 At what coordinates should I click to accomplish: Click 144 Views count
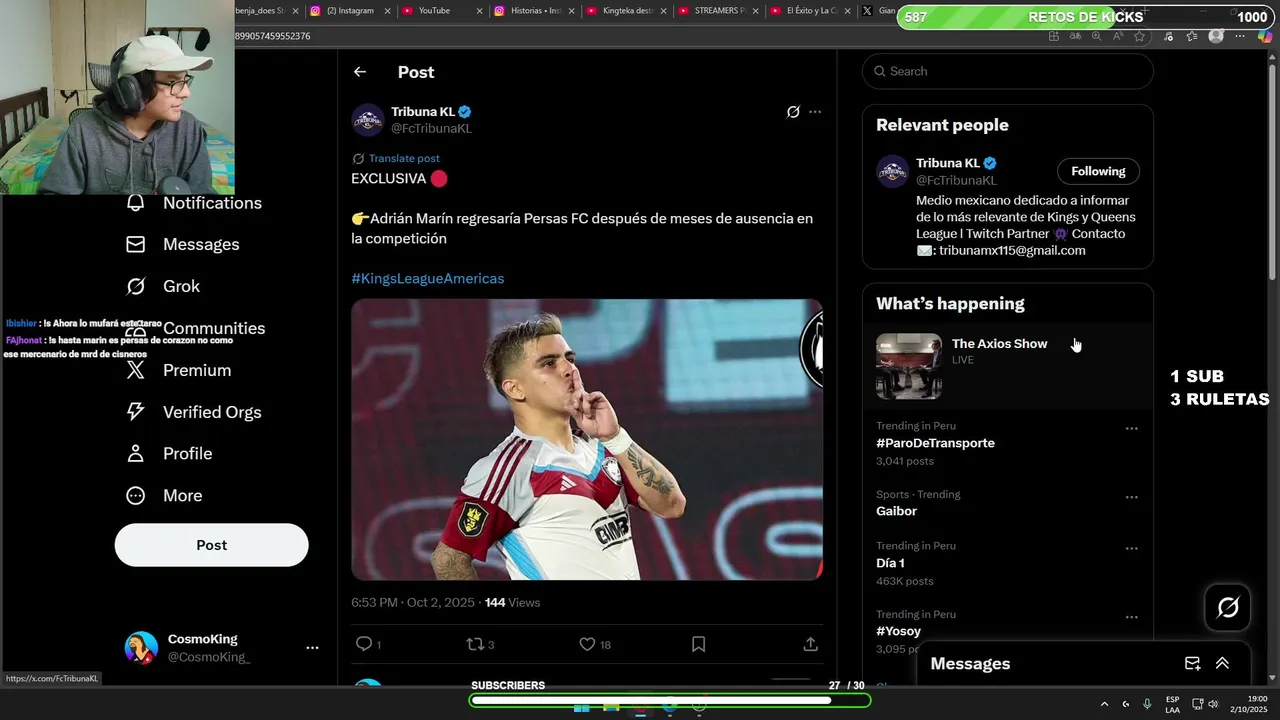pos(512,603)
